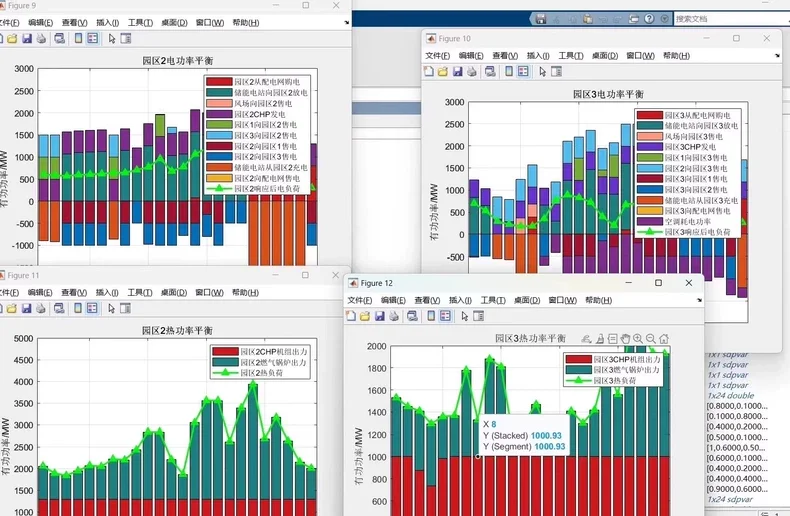Click the open-file folder icon in Figure 10
Screen dimensions: 790x516
pos(442,72)
